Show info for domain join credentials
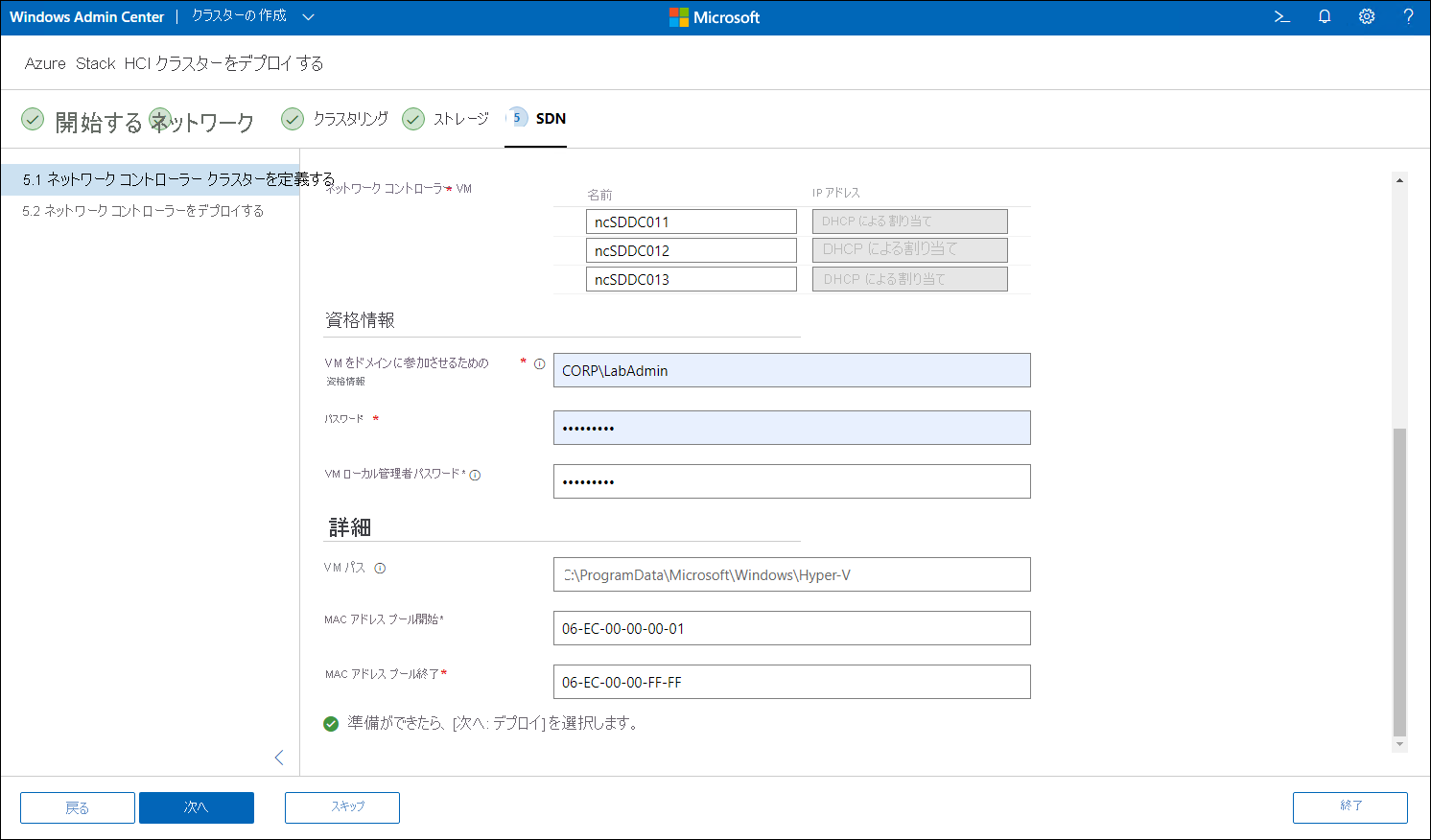The image size is (1431, 840). [x=540, y=363]
